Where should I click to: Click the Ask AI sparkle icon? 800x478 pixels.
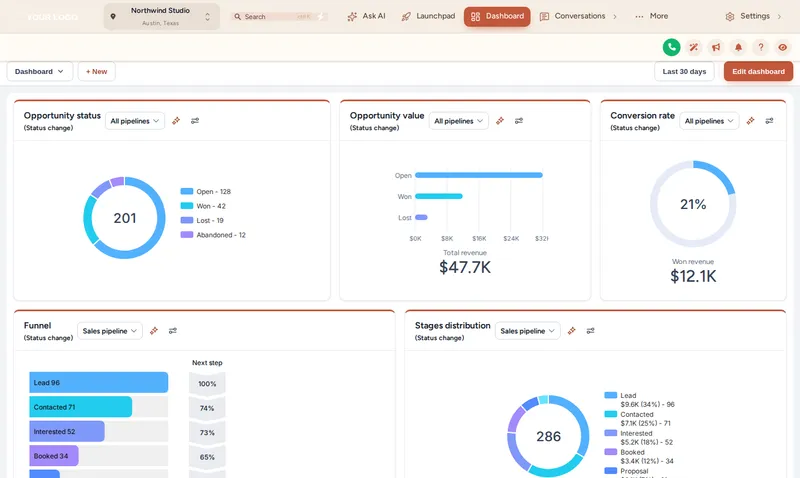[352, 17]
